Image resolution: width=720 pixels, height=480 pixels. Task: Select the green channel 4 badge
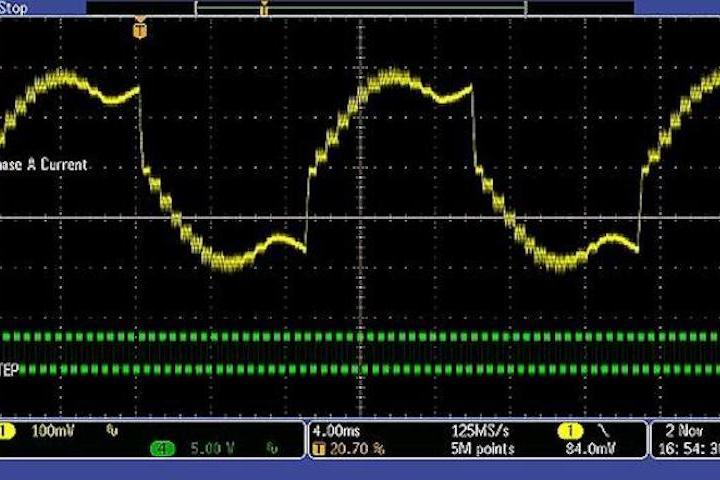pyautogui.click(x=163, y=448)
